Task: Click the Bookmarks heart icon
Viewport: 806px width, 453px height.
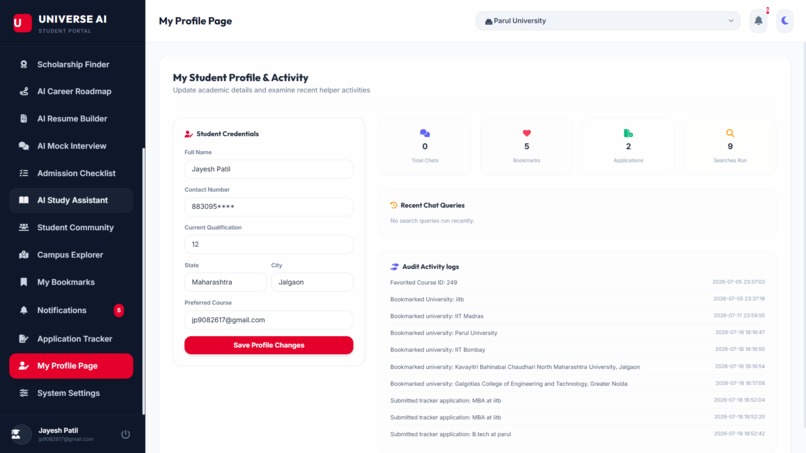Action: click(526, 133)
